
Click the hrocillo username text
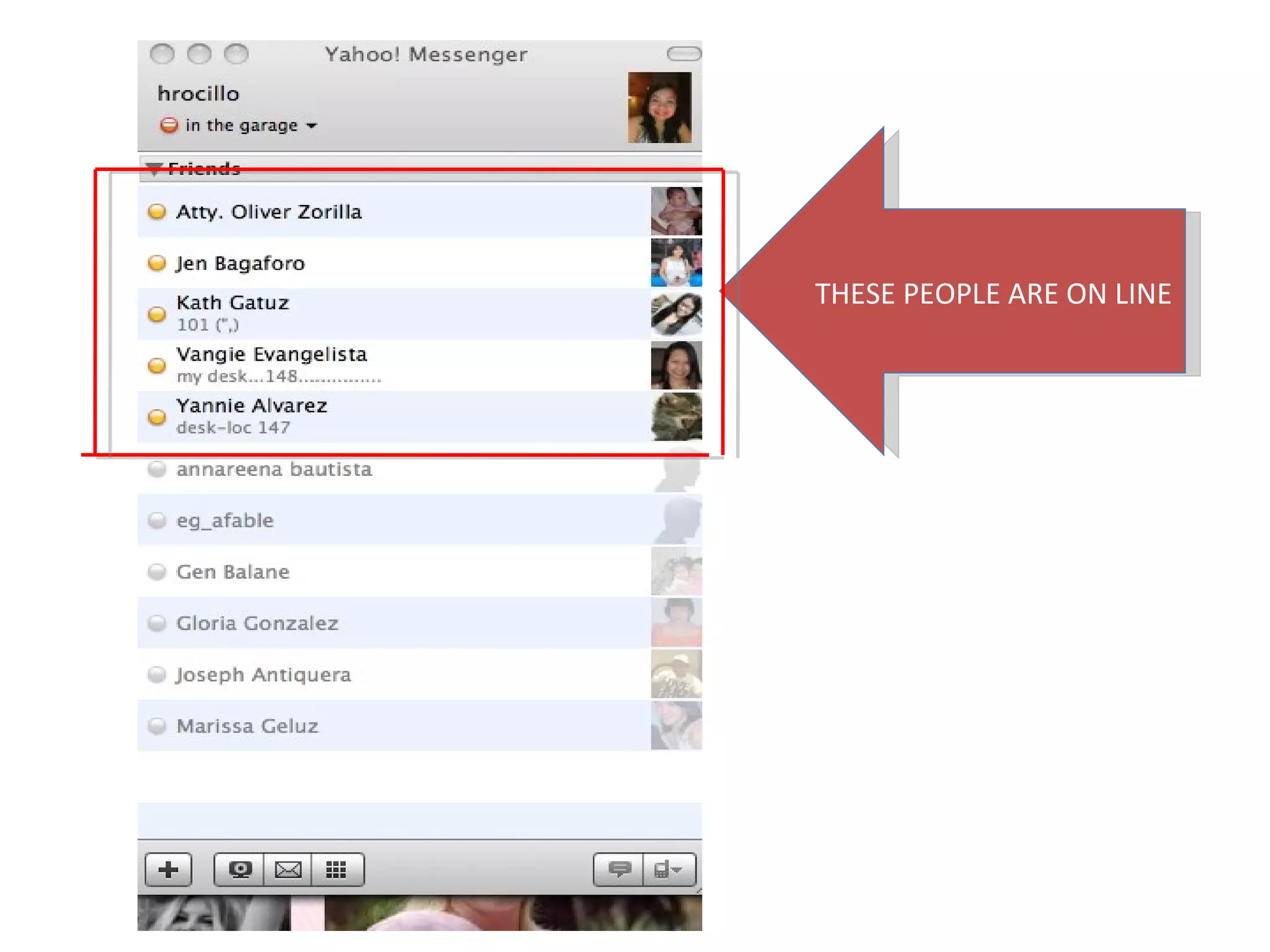(x=198, y=94)
